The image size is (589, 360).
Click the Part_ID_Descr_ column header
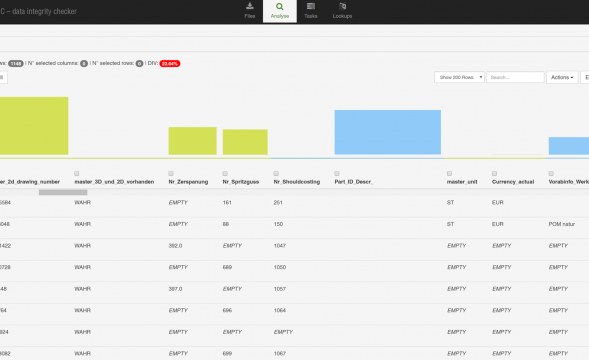pos(354,182)
